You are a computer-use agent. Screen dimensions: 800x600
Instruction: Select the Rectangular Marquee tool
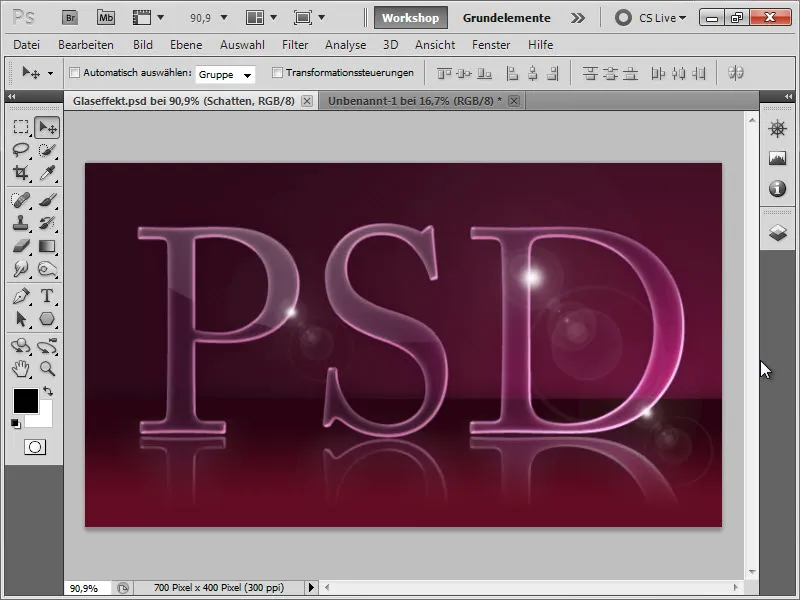pos(21,127)
